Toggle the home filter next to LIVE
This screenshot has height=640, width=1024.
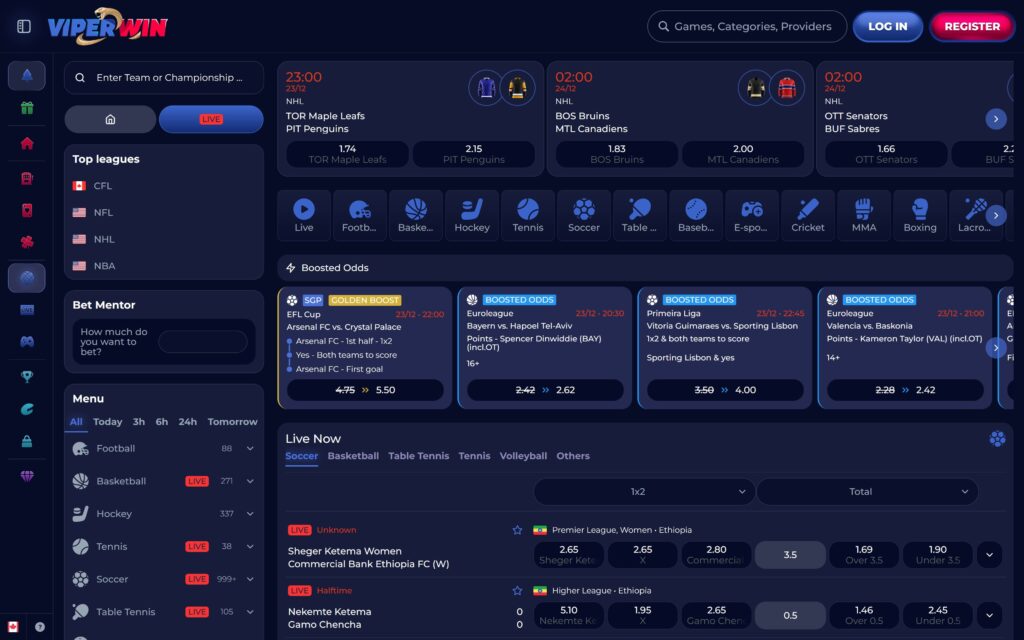pyautogui.click(x=110, y=119)
